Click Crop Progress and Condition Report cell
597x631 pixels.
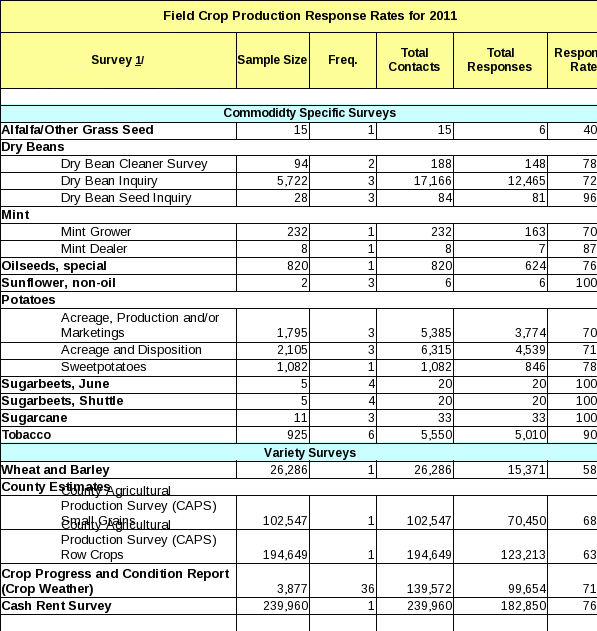point(118,581)
